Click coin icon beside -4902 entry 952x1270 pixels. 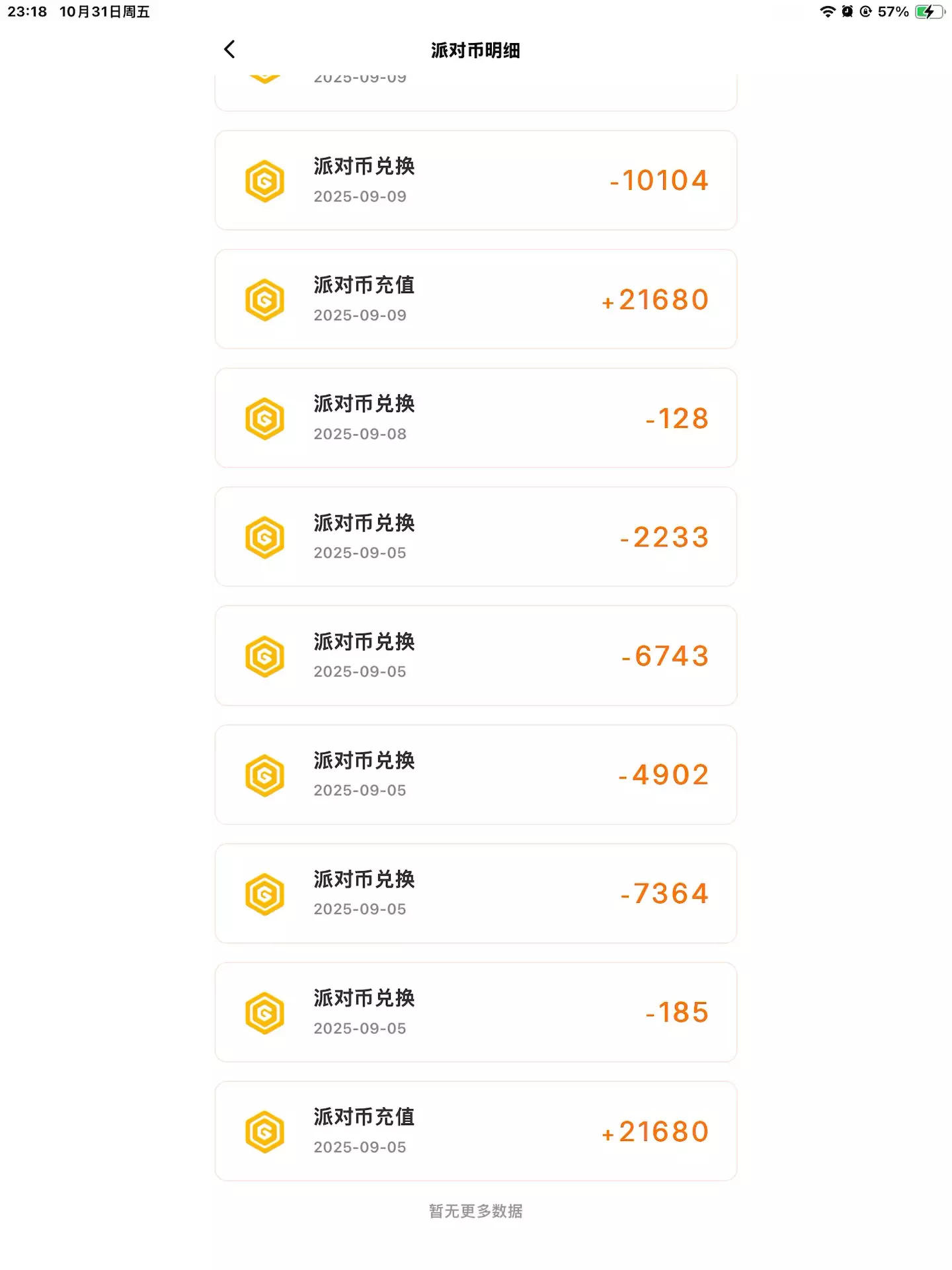[264, 775]
